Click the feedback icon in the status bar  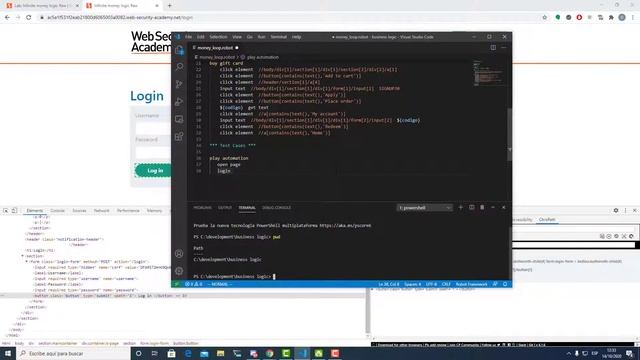pyautogui.click(x=495, y=284)
